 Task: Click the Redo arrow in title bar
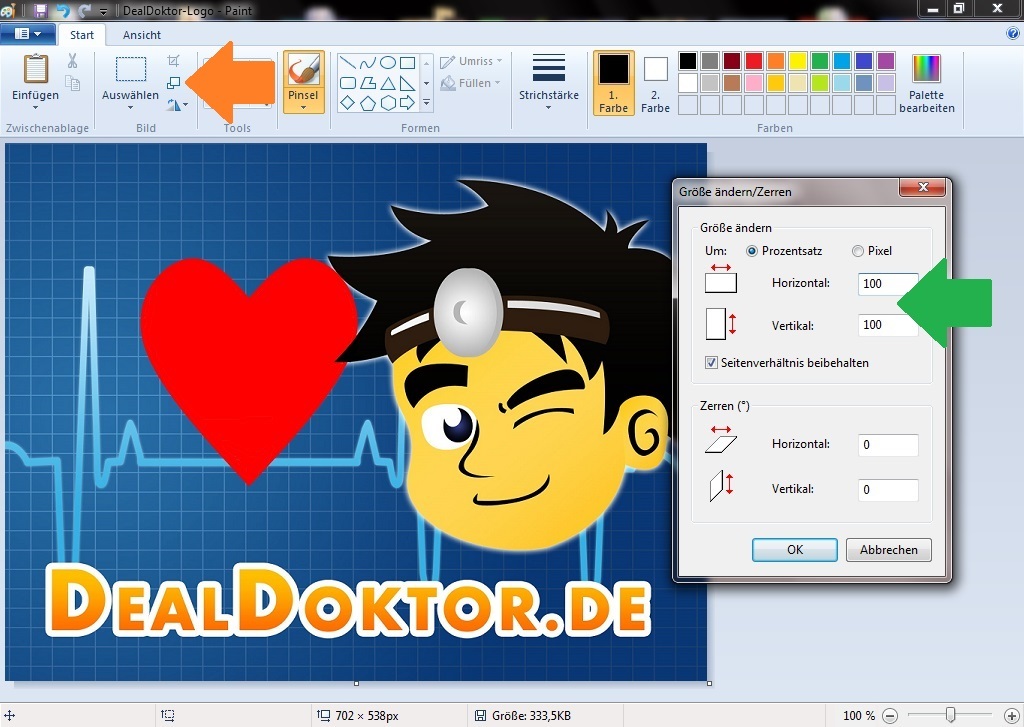point(84,10)
